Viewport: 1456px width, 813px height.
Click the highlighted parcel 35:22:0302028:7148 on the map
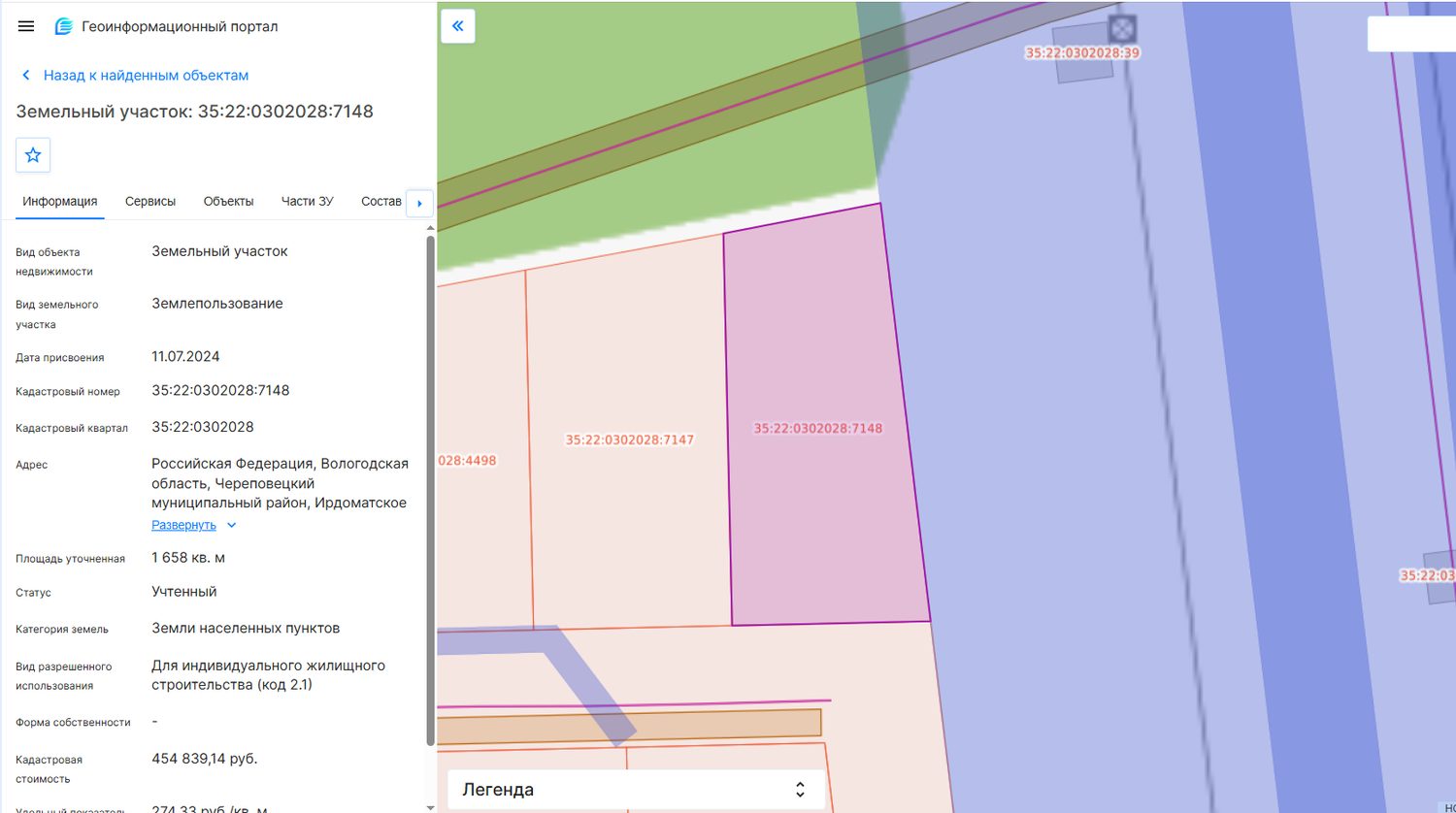pos(818,428)
